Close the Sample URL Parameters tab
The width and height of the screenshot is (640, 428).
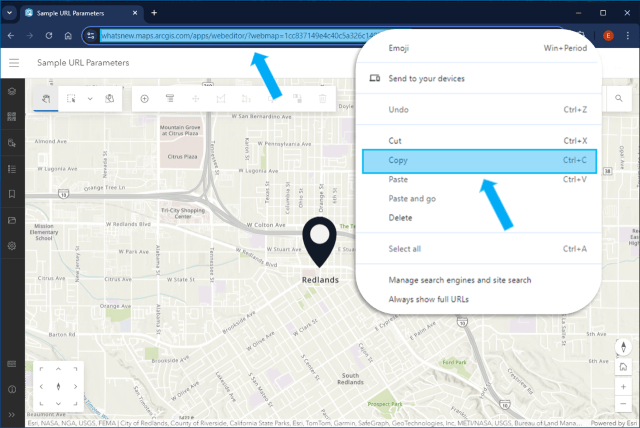(x=135, y=13)
